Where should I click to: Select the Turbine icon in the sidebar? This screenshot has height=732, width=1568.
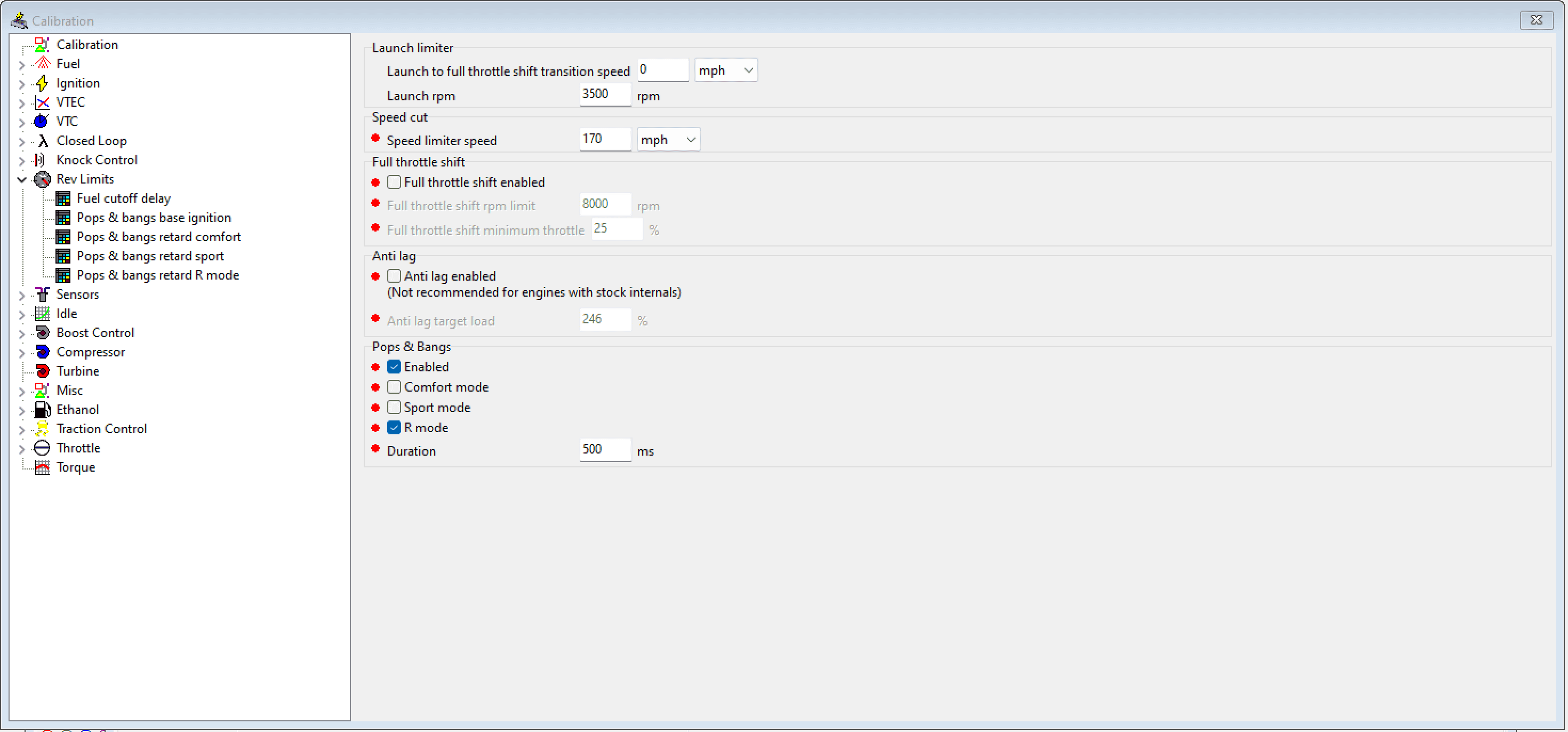pos(43,371)
